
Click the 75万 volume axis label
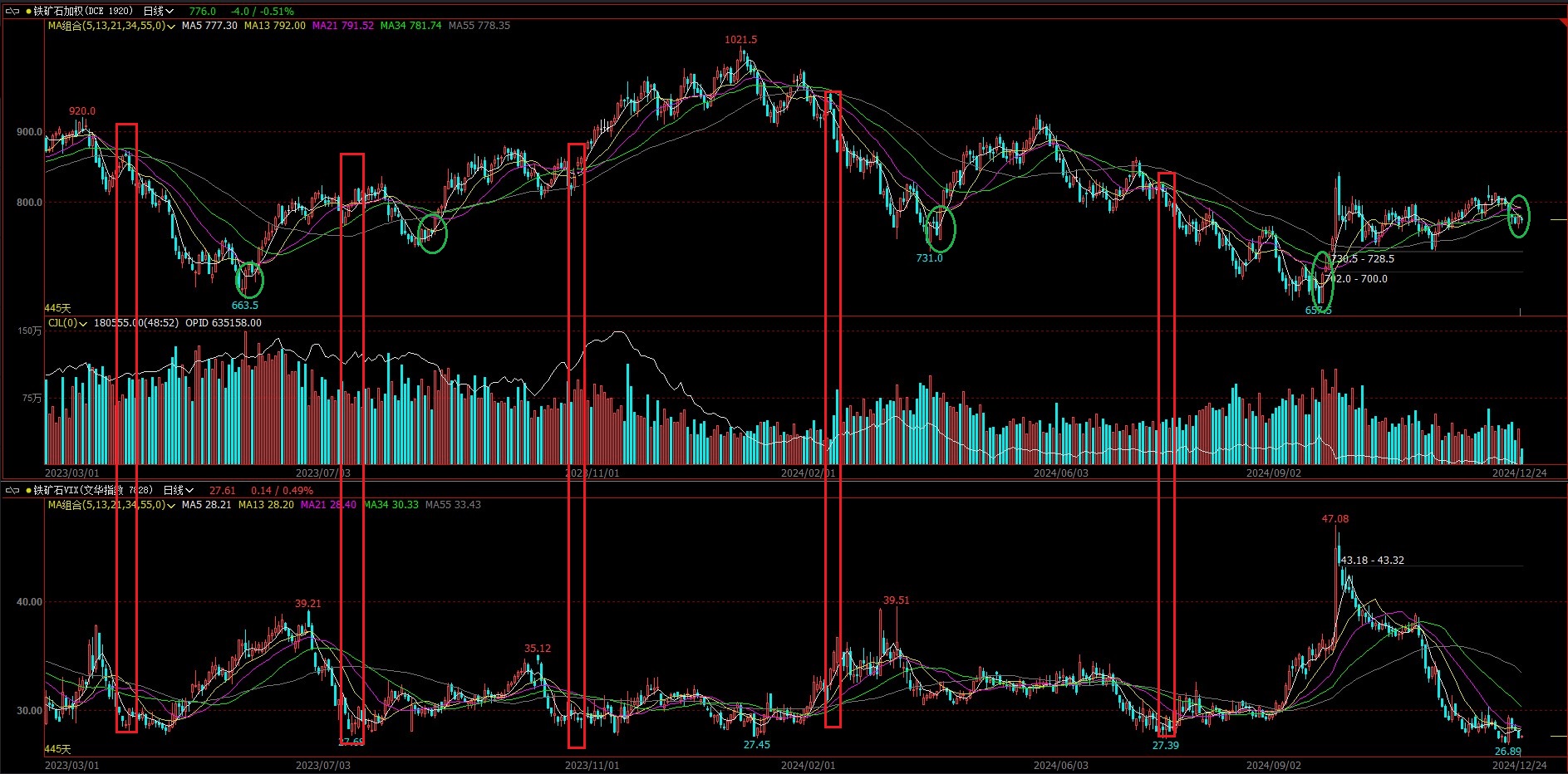[32, 399]
